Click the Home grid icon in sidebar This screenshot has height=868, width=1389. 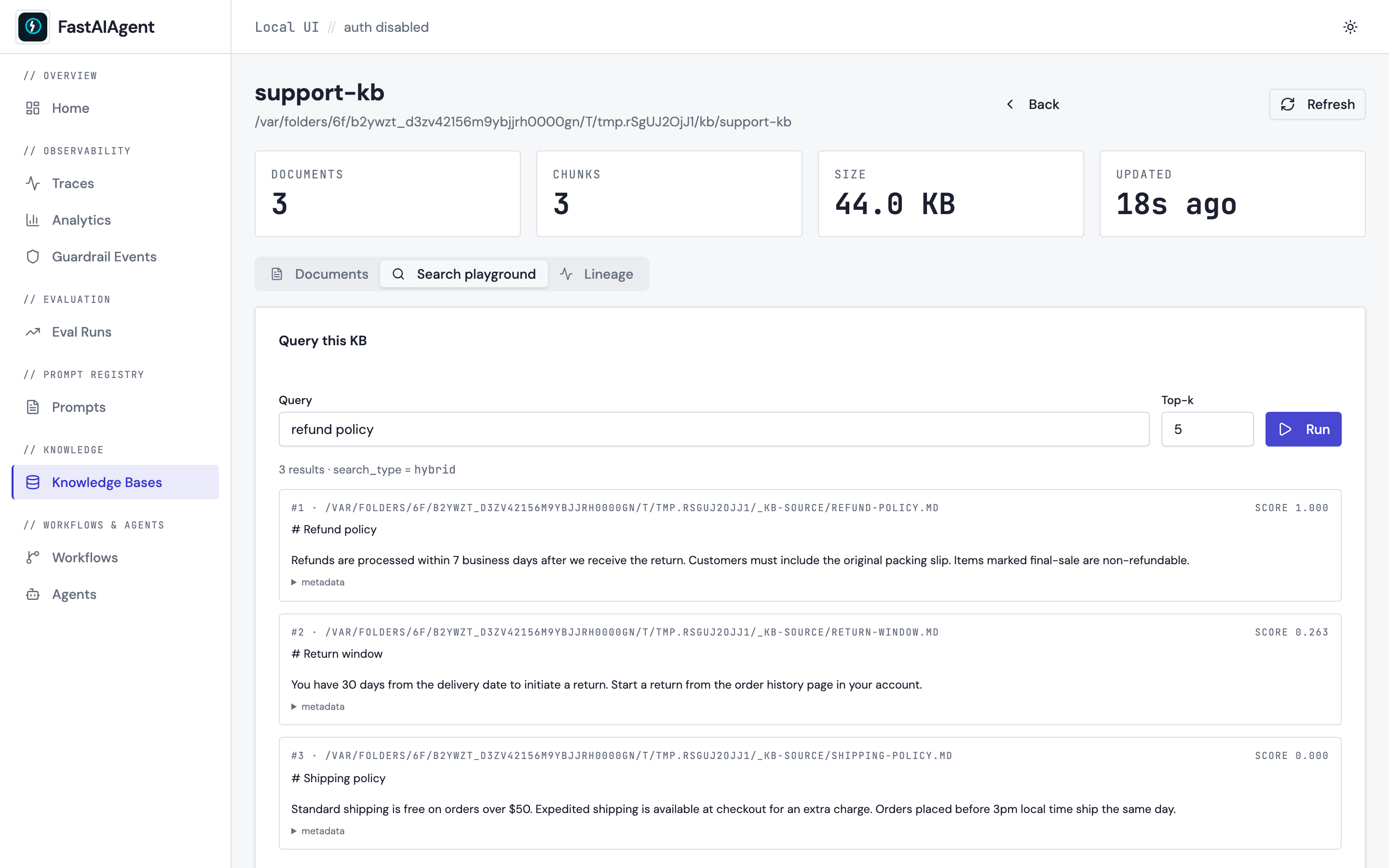pos(33,108)
